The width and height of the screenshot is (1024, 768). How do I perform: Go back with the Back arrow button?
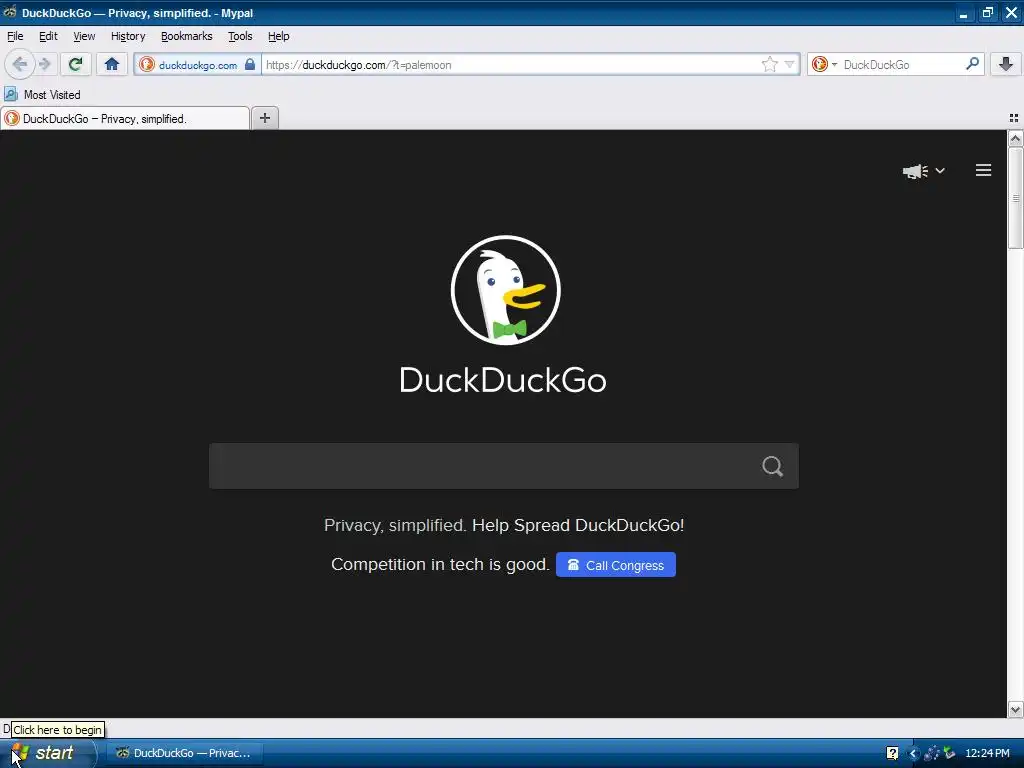coord(20,64)
